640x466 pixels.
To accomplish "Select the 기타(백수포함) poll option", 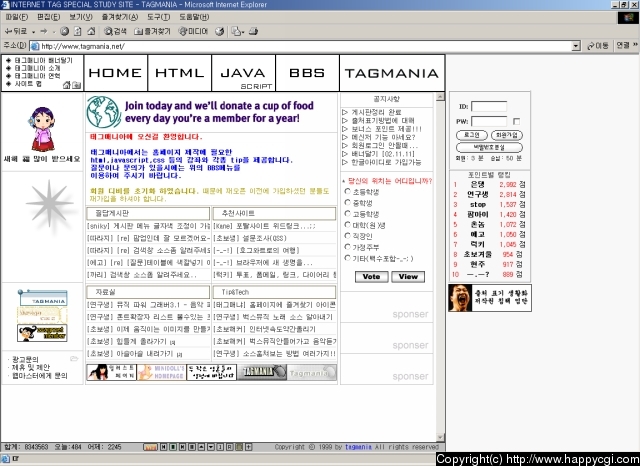I will 348,258.
